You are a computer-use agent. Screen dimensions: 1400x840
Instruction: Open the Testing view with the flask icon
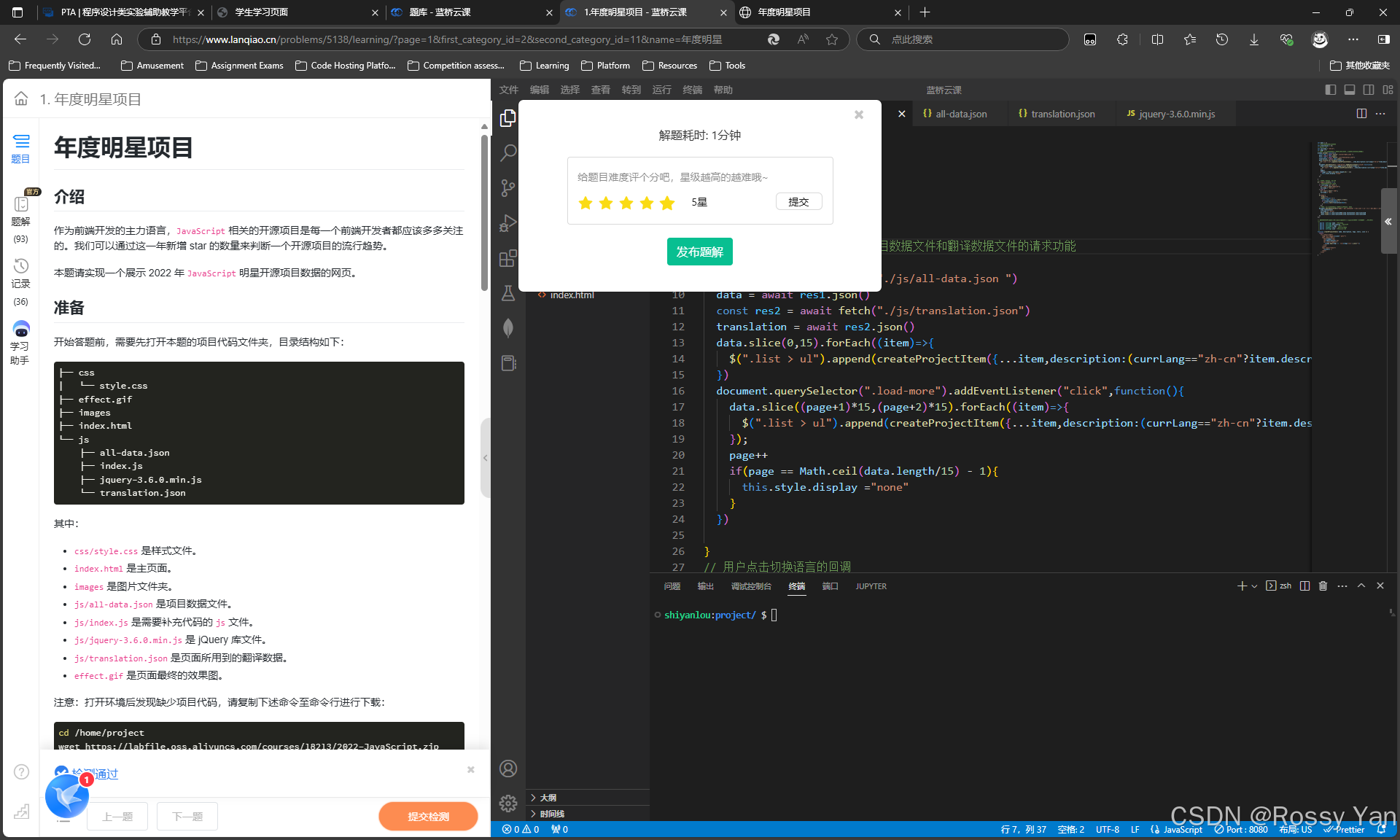click(x=508, y=293)
